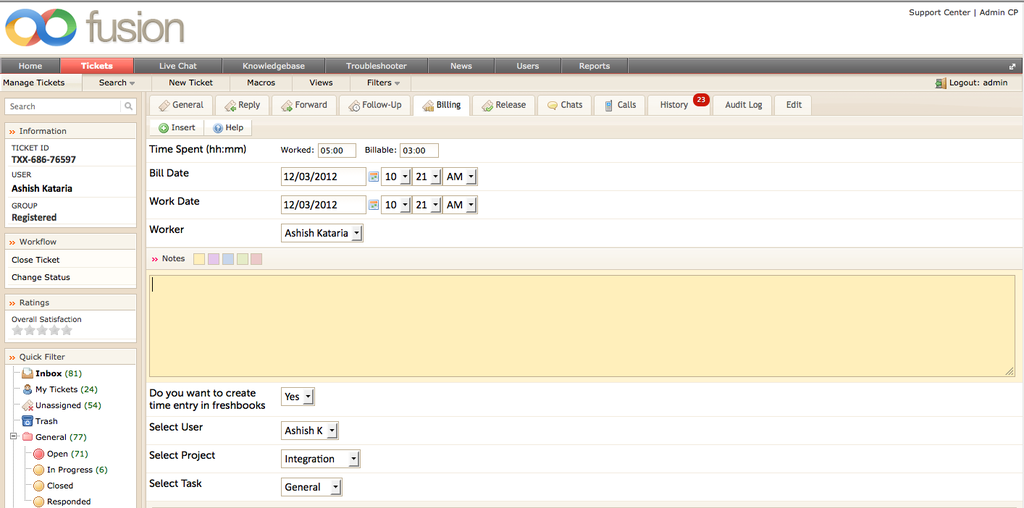Open the Bill Date AM/PM dropdown

(x=459, y=177)
